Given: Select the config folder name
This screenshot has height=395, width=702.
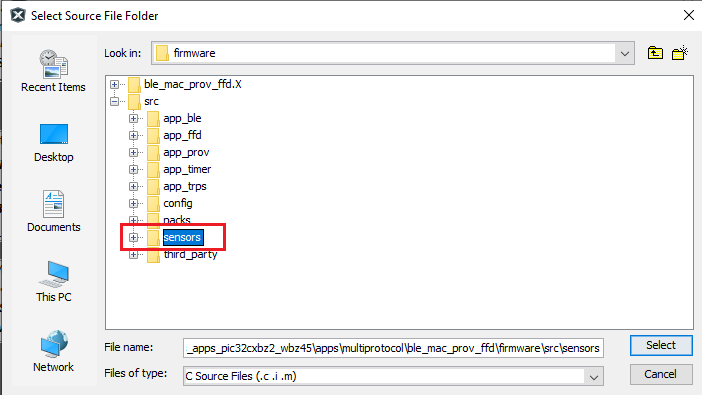Looking at the screenshot, I should pyautogui.click(x=178, y=203).
